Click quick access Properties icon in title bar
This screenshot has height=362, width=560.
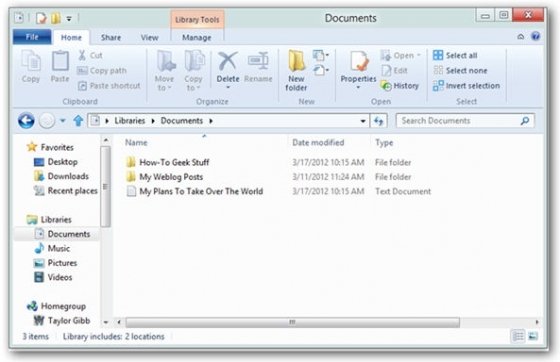[x=41, y=18]
